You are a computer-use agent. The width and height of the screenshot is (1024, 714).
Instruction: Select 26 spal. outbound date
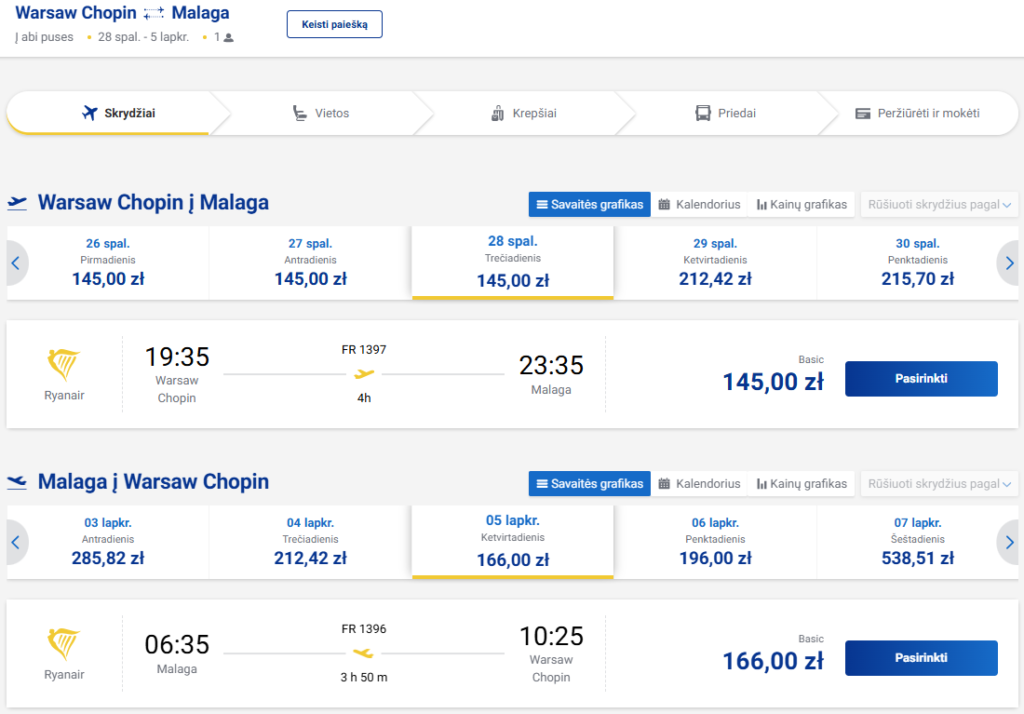click(108, 263)
